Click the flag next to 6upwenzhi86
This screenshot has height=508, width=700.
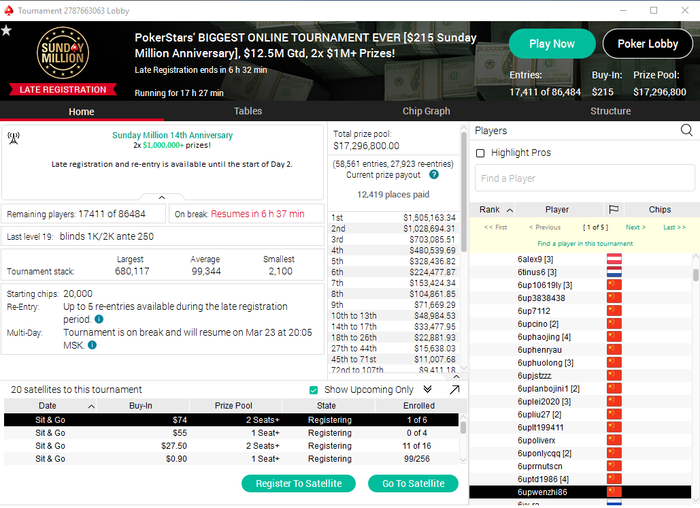614,492
